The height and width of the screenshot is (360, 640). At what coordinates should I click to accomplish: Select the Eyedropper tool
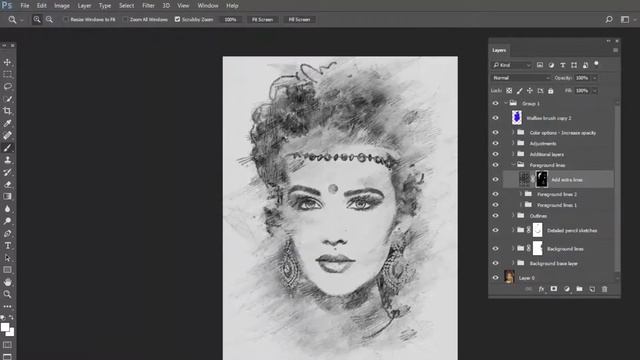coord(7,123)
